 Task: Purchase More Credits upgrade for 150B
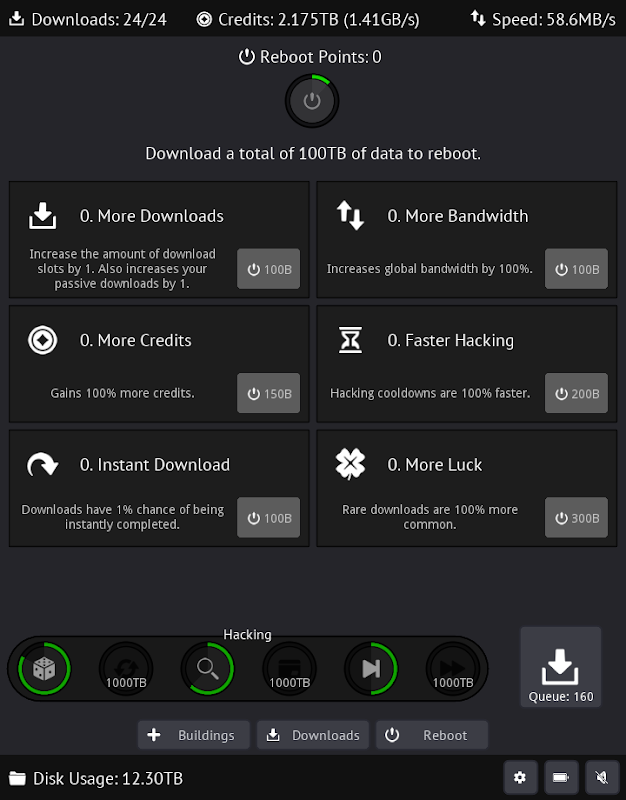pyautogui.click(x=268, y=393)
